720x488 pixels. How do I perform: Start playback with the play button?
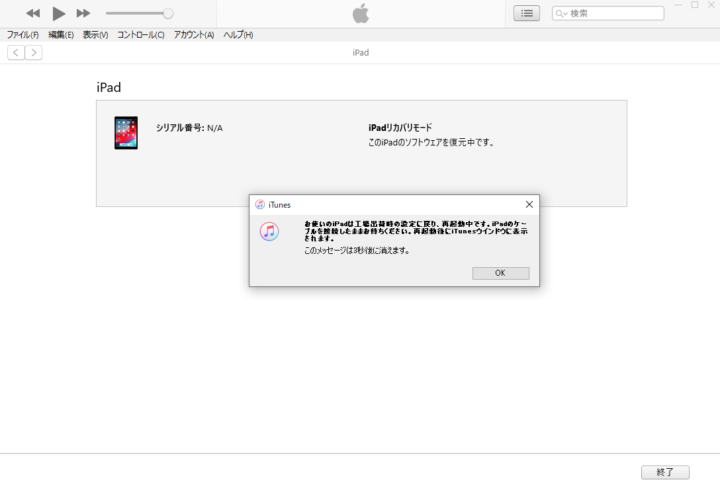pyautogui.click(x=58, y=14)
